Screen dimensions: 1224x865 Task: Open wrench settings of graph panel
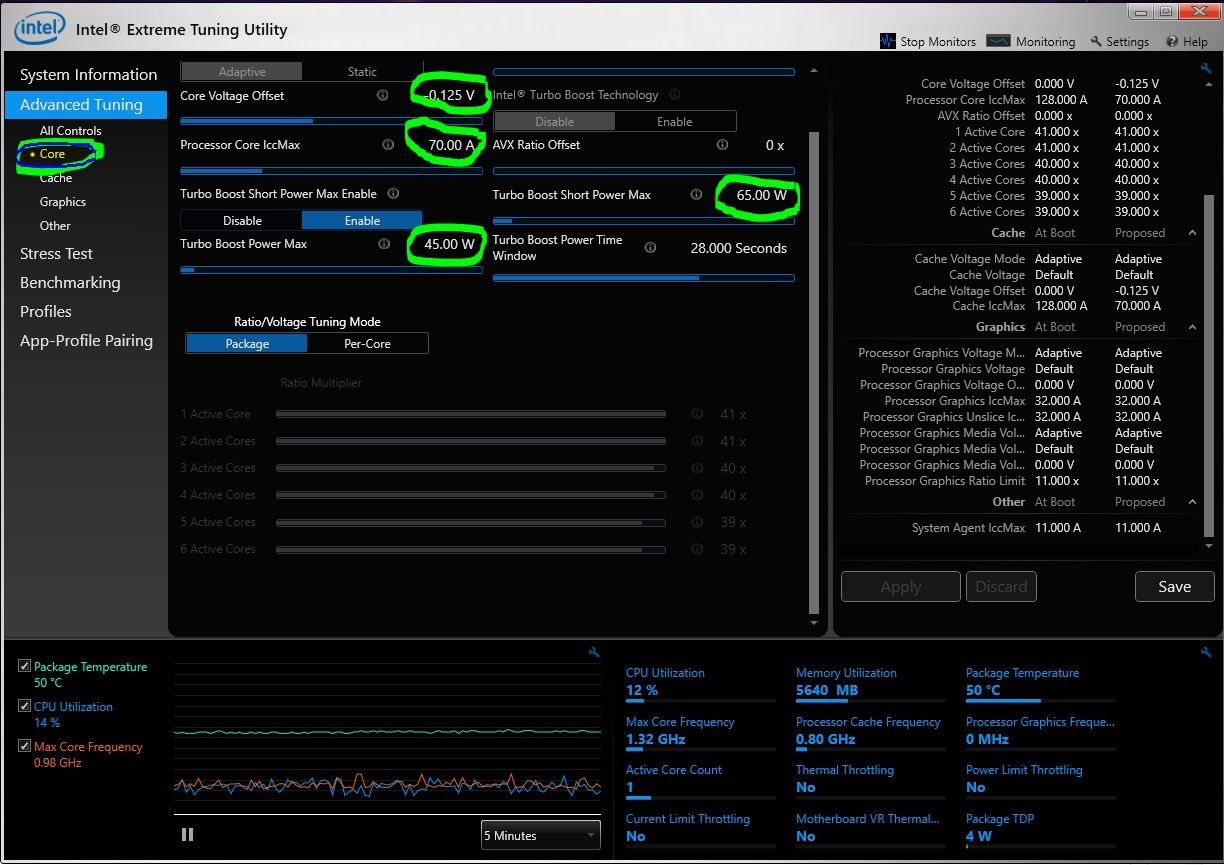coord(594,652)
